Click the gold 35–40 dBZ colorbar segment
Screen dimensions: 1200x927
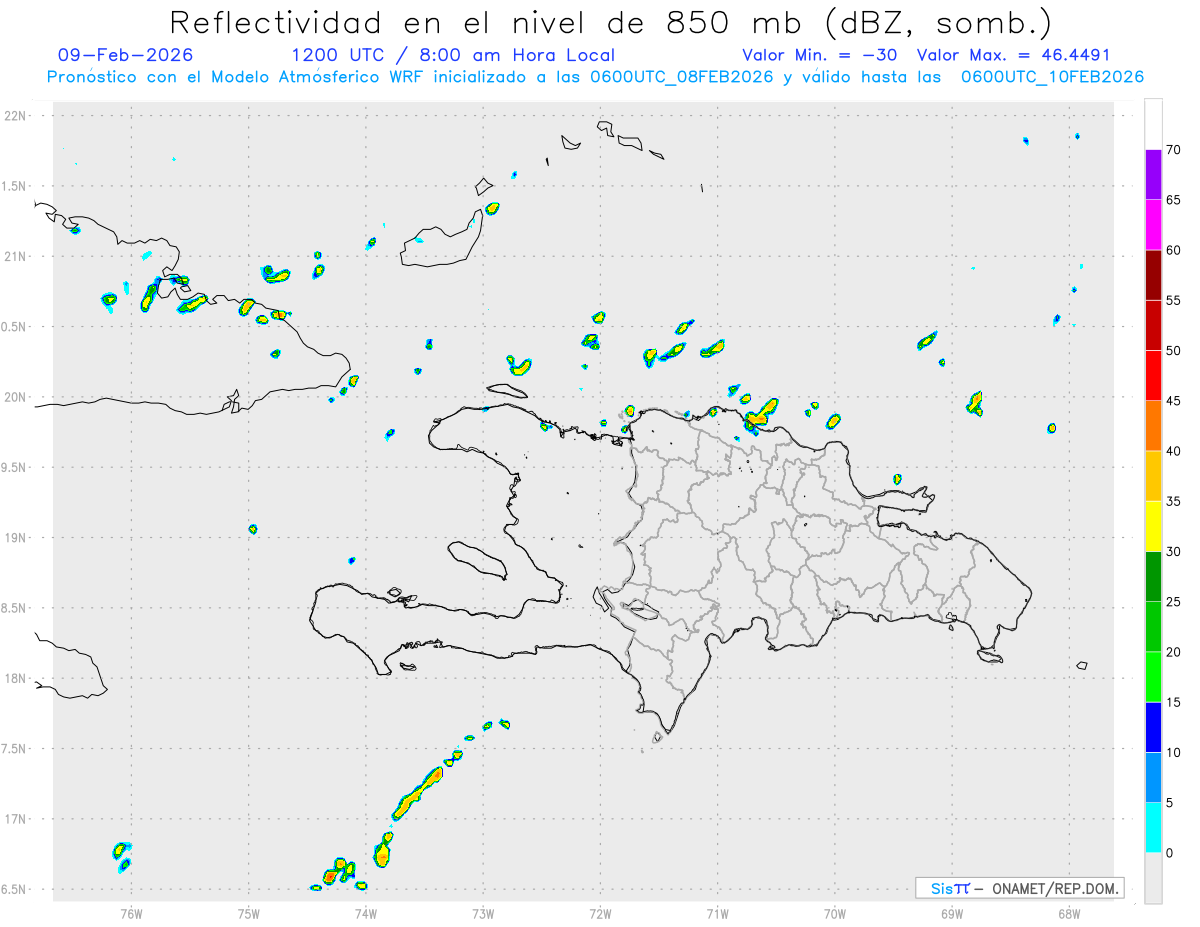click(x=1153, y=476)
